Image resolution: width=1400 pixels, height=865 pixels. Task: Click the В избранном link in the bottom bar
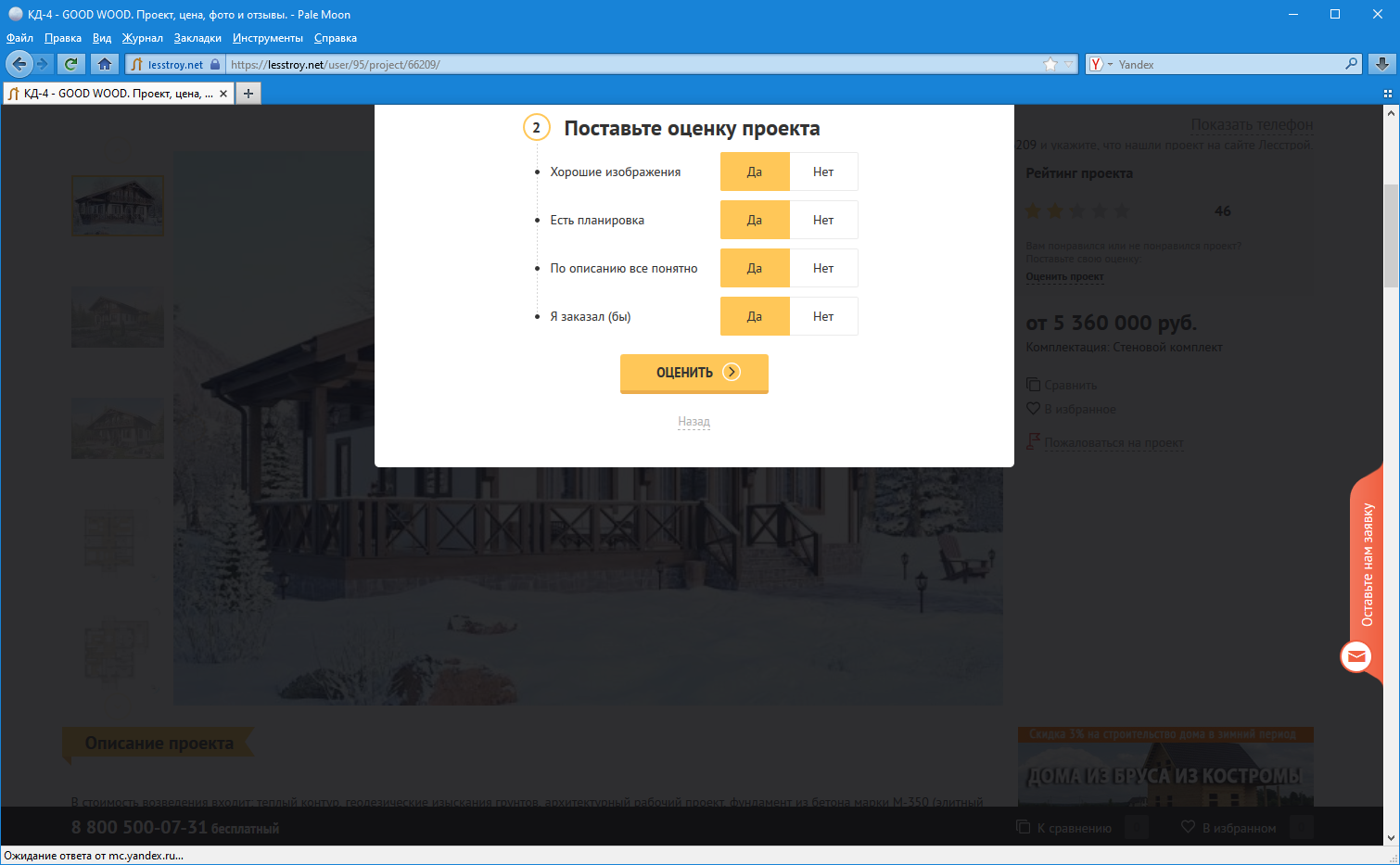(x=1239, y=828)
